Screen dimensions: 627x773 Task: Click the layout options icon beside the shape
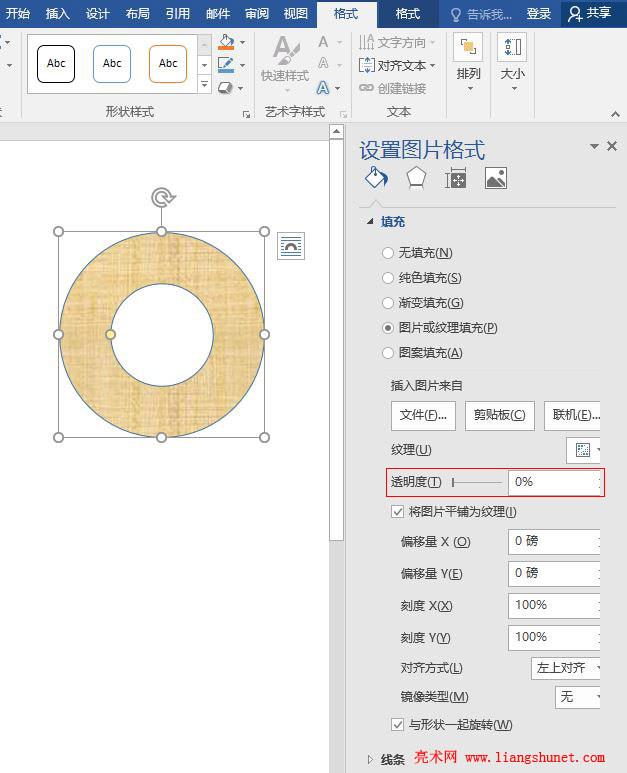pyautogui.click(x=291, y=246)
